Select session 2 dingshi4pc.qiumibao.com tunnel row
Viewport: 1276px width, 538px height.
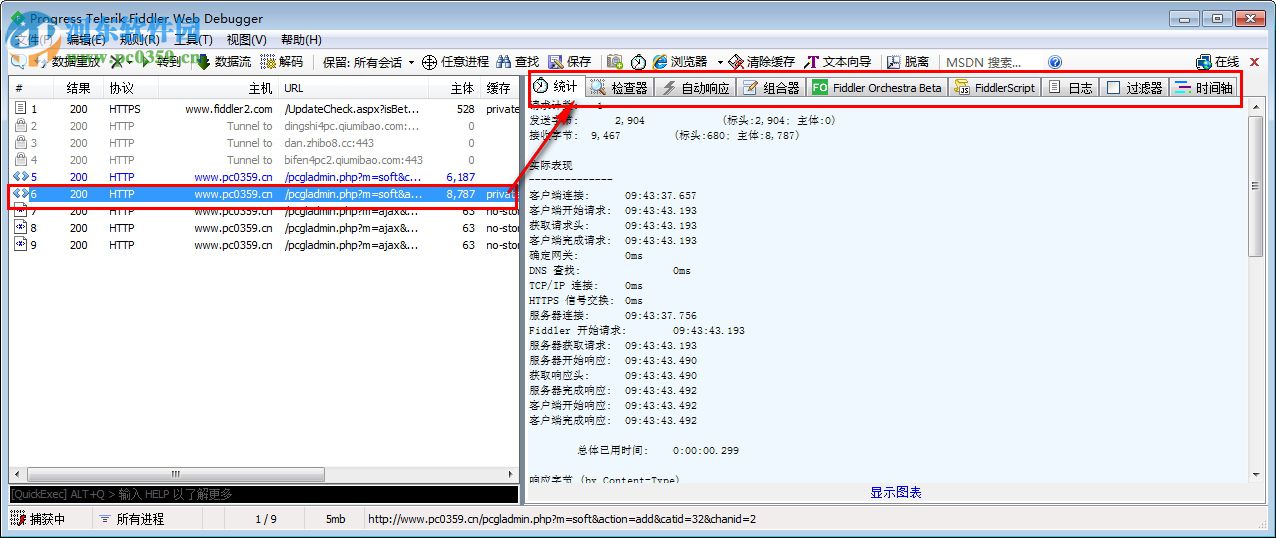coord(264,126)
